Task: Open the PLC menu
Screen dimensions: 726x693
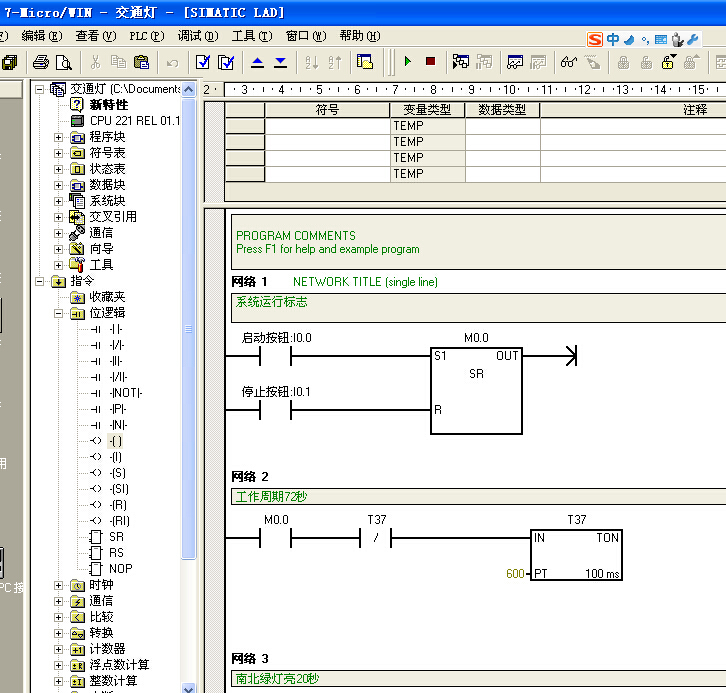Action: (146, 35)
